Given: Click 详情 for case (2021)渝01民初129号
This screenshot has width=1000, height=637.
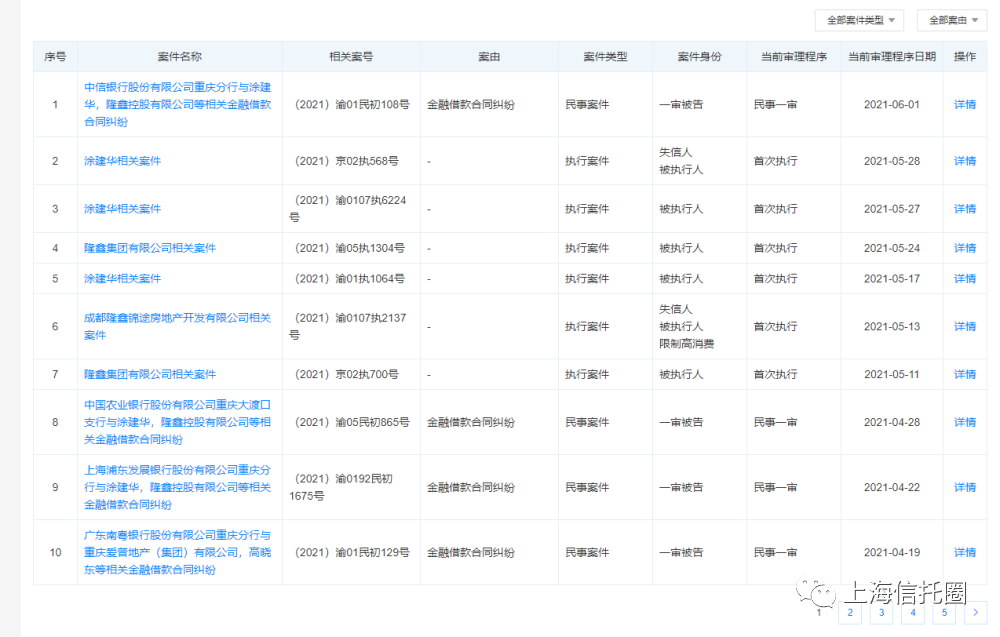Looking at the screenshot, I should click(964, 552).
